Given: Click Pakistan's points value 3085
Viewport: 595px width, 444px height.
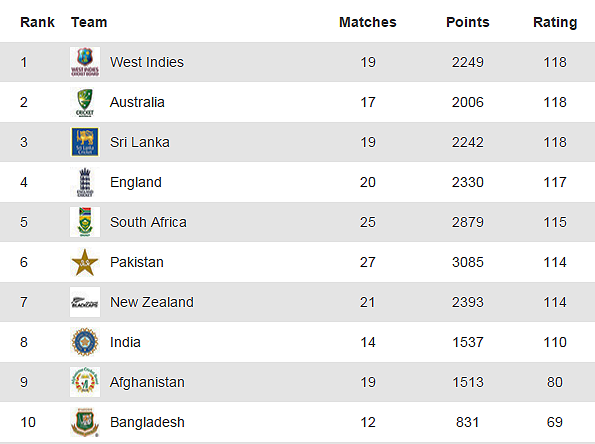Looking at the screenshot, I should point(468,262).
